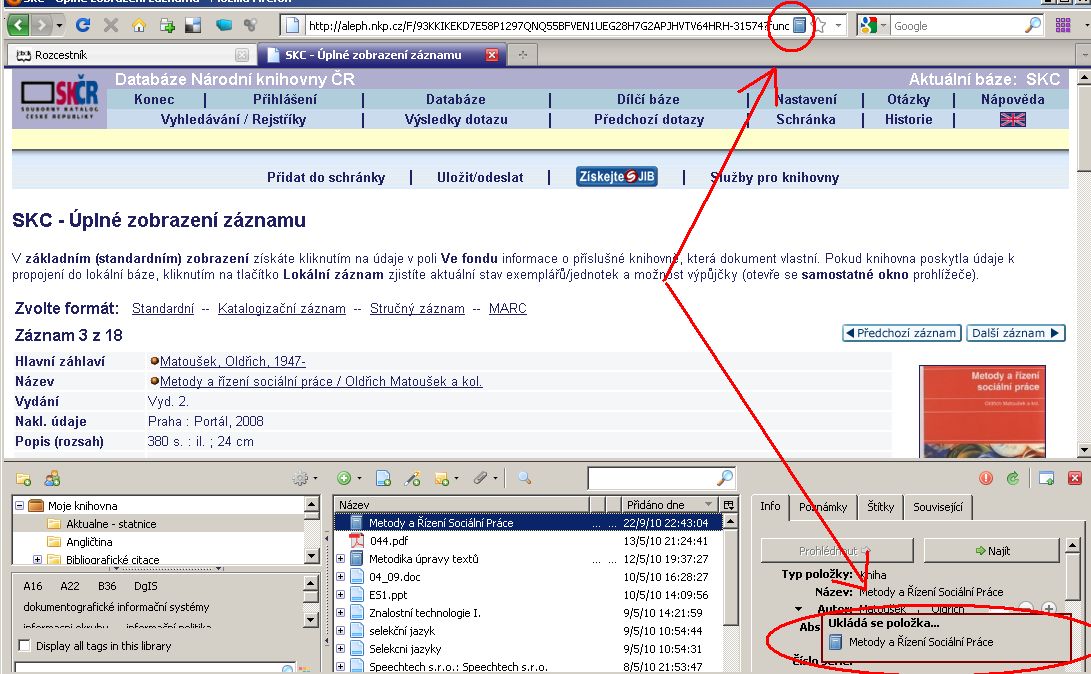This screenshot has width=1091, height=674.
Task: Click the book cover thumbnail image
Action: [x=982, y=410]
